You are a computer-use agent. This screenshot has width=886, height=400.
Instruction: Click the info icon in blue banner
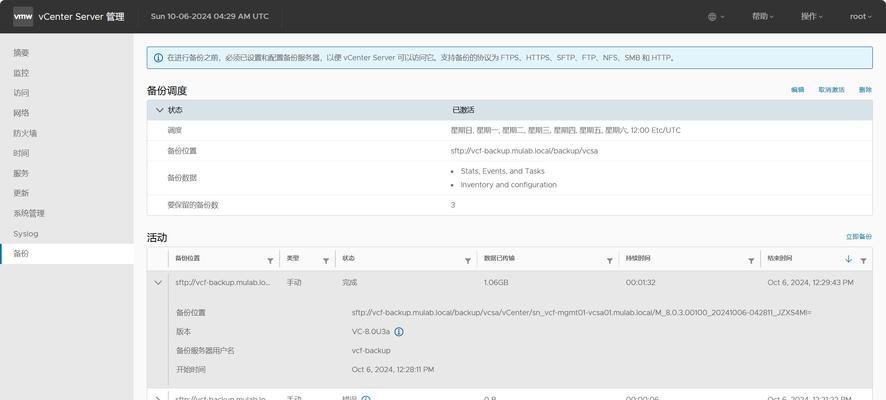point(158,58)
